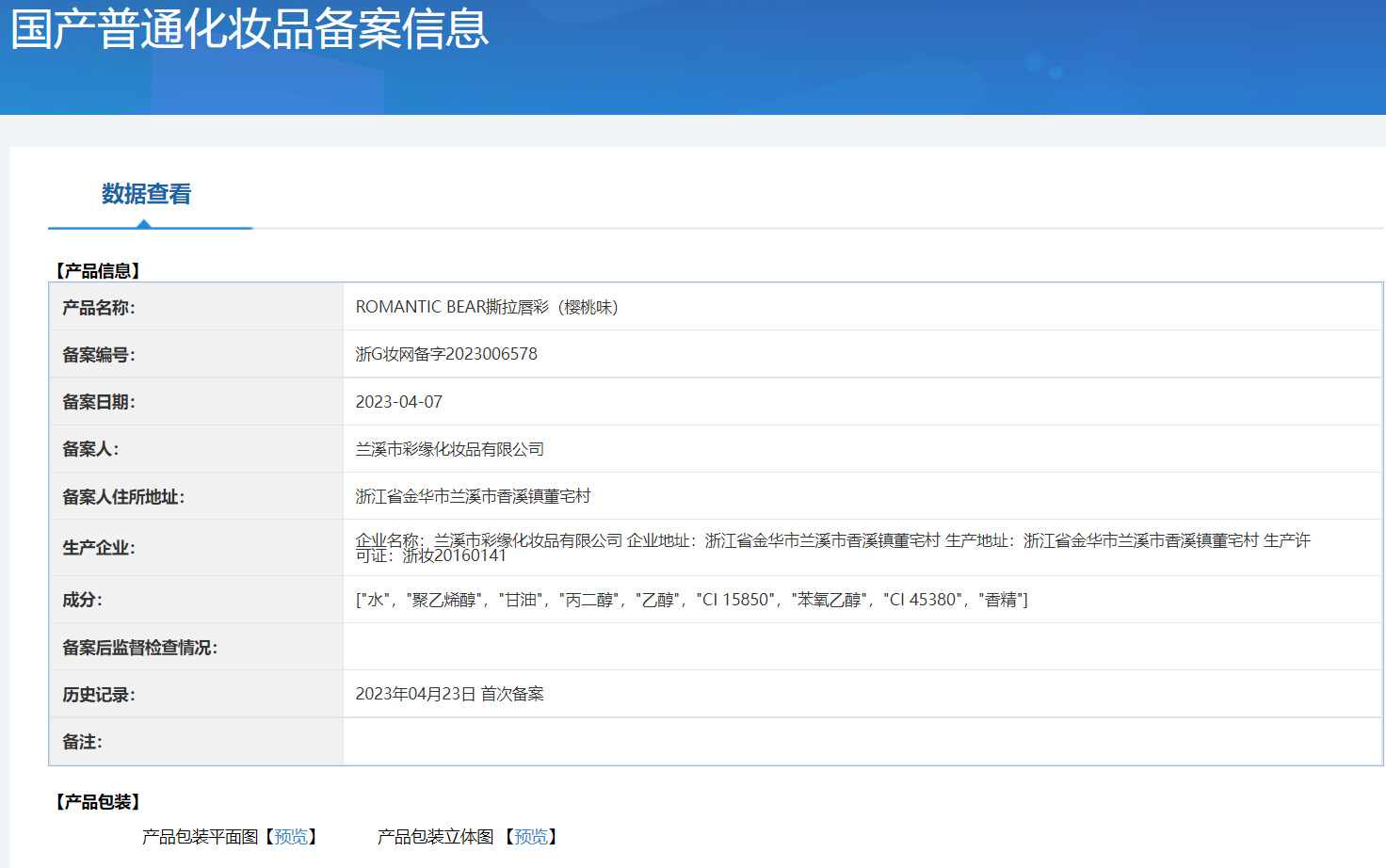Click the 备案人住所地址 row label
The image size is (1386, 868).
pos(123,497)
